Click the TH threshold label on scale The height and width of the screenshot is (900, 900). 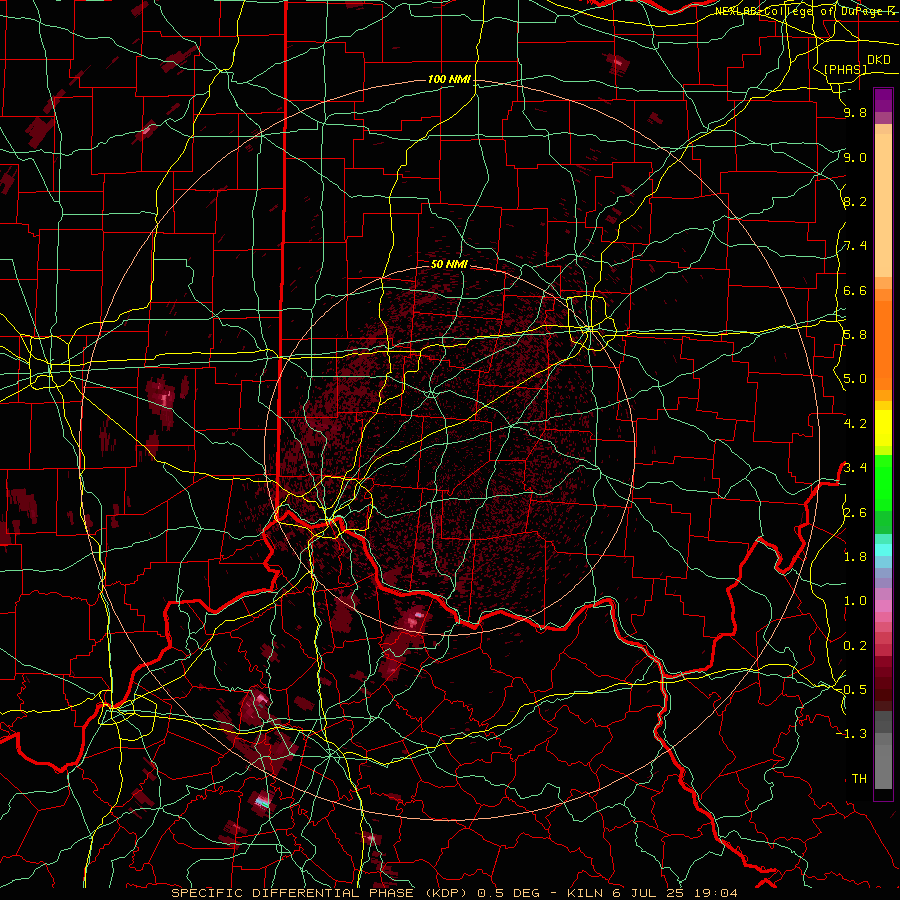pyautogui.click(x=859, y=779)
